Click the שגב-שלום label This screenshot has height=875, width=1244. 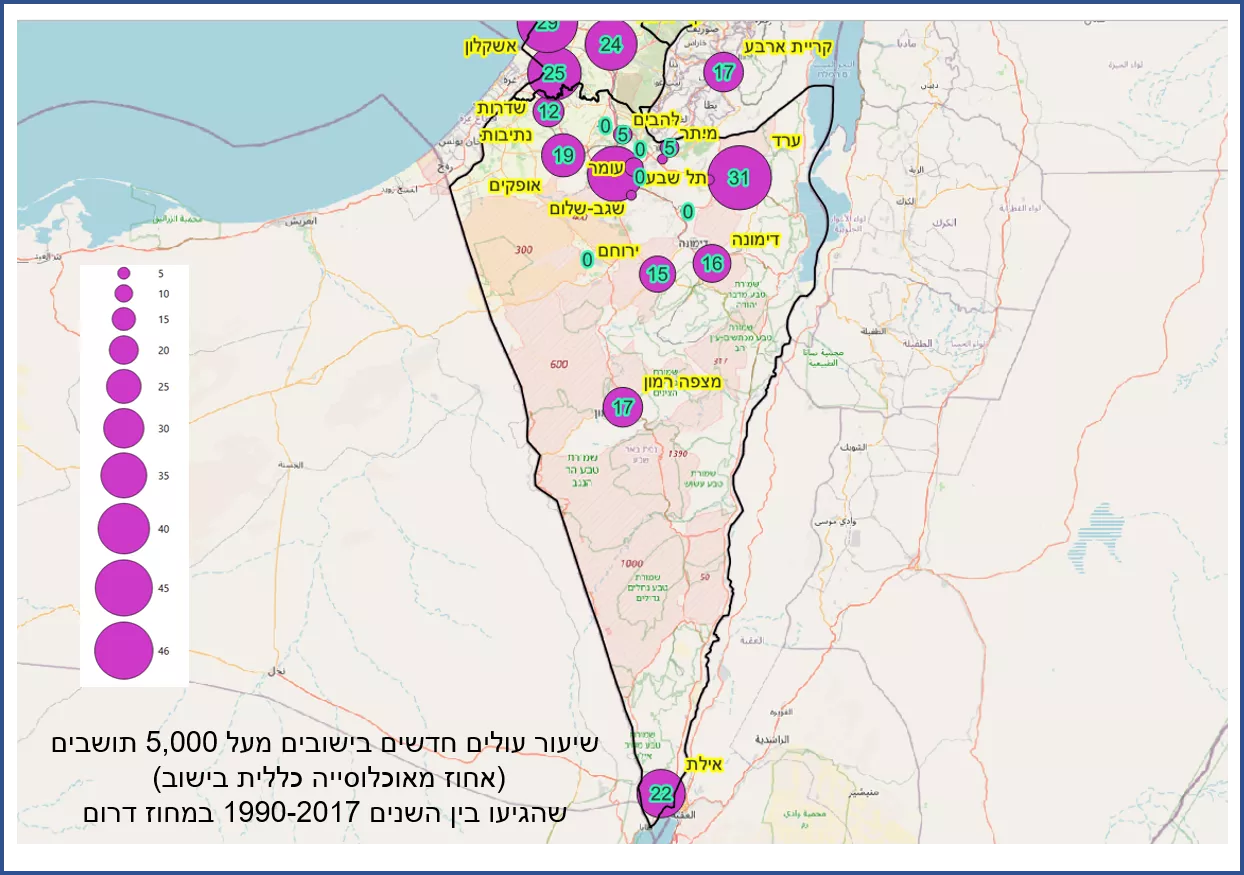tap(588, 208)
